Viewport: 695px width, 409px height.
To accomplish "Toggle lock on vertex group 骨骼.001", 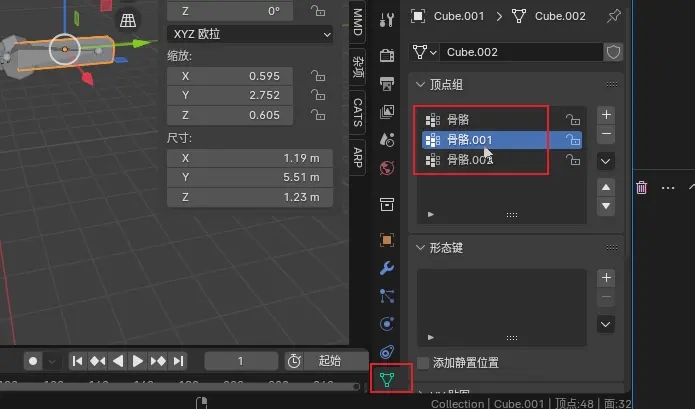I will coord(573,140).
